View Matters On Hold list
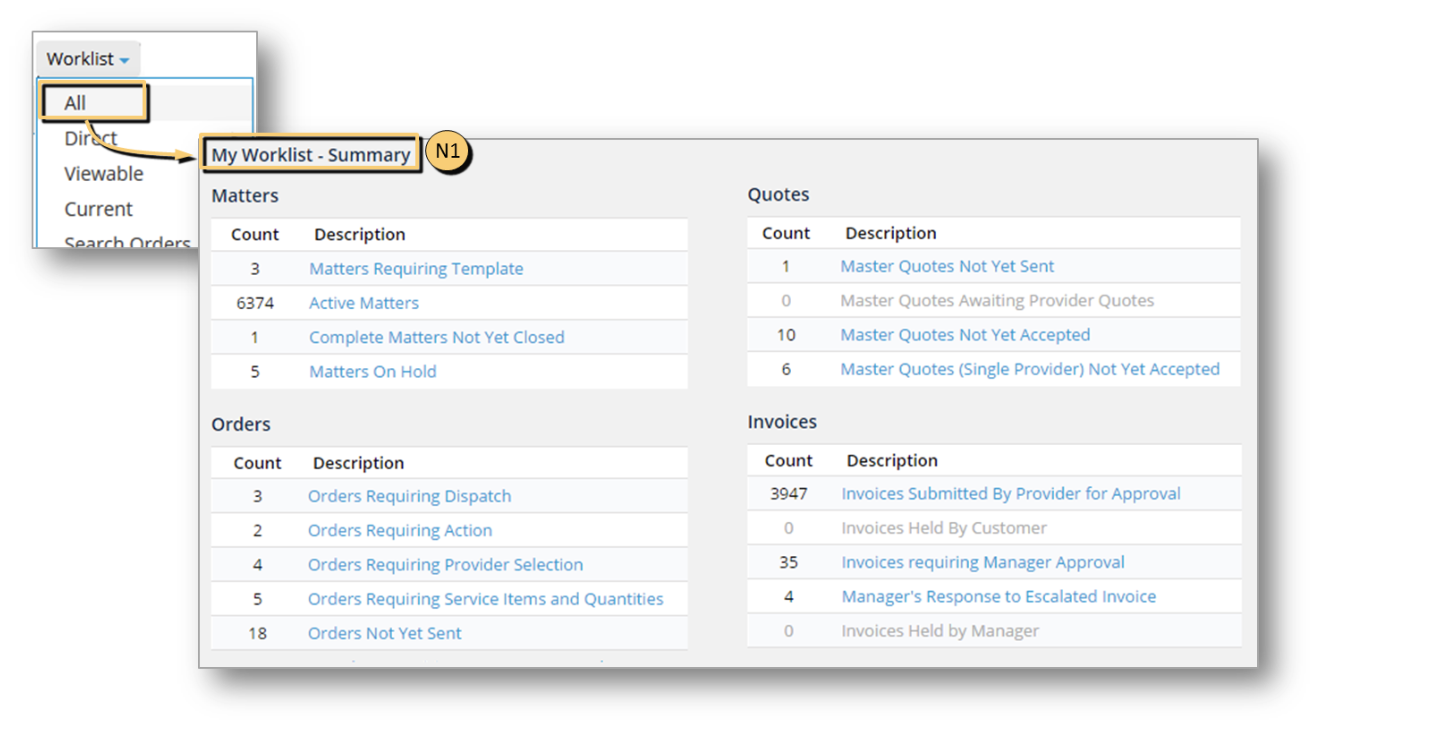 [x=372, y=371]
